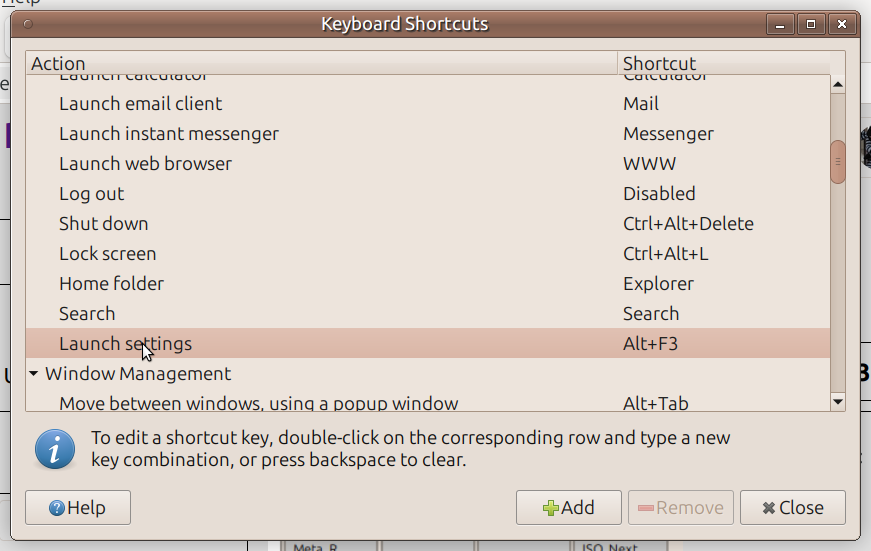The height and width of the screenshot is (551, 871).
Task: Click the Alt+F3 shortcut cell
Action: (651, 344)
